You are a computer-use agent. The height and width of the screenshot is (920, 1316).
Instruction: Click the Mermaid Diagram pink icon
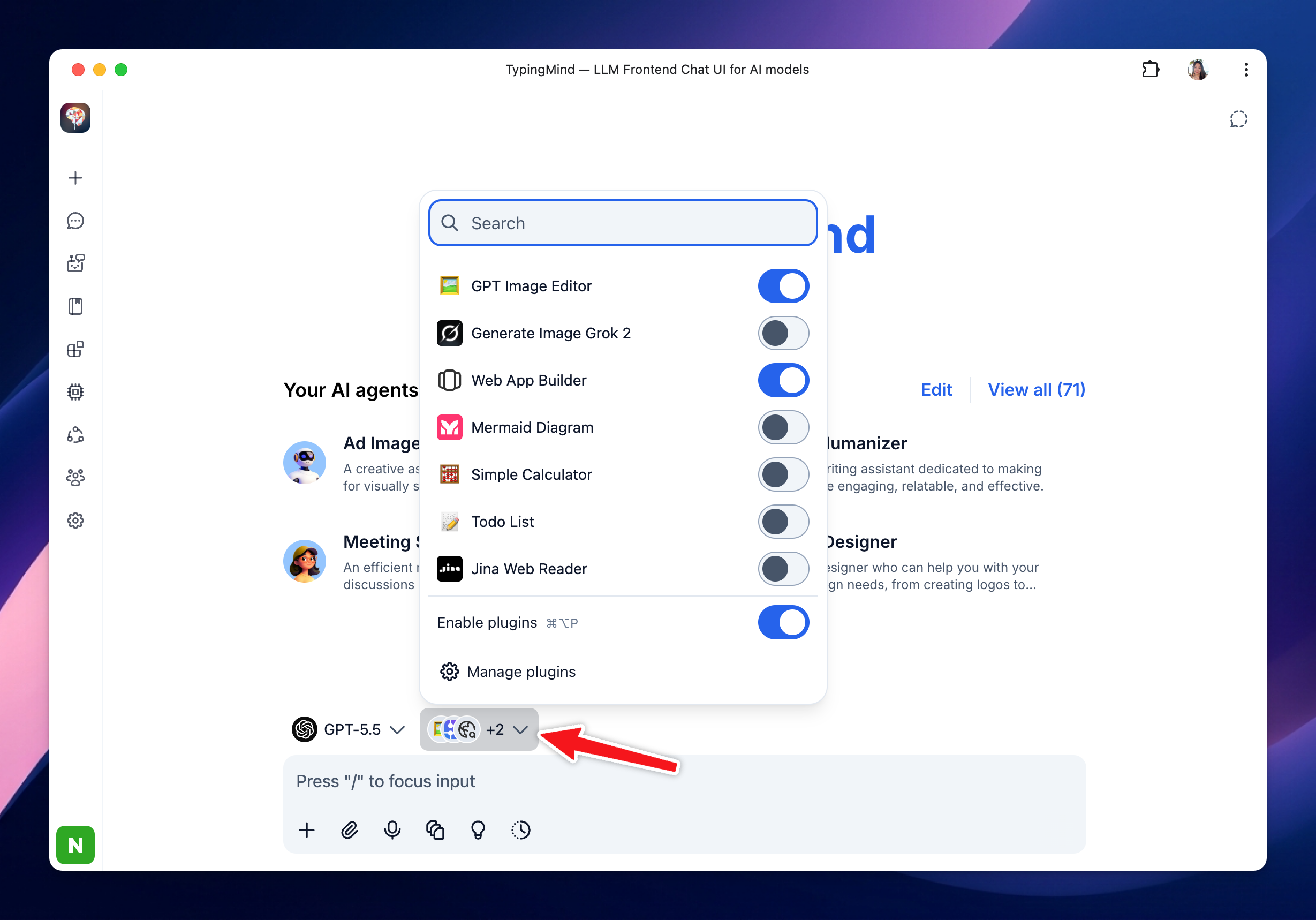pyautogui.click(x=450, y=427)
